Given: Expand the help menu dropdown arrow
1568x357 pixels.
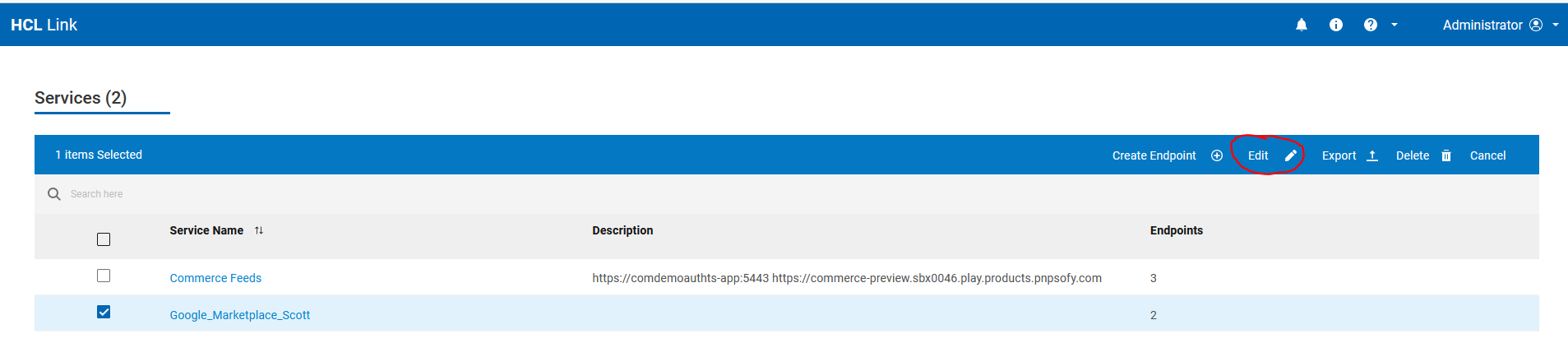Looking at the screenshot, I should point(1395,25).
